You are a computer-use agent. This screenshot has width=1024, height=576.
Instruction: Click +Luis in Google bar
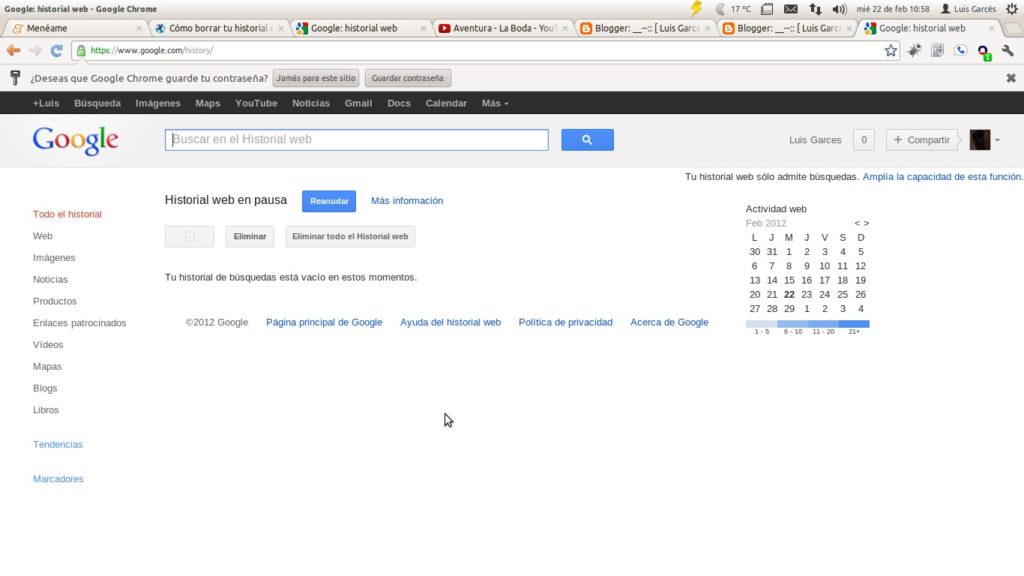click(x=46, y=103)
